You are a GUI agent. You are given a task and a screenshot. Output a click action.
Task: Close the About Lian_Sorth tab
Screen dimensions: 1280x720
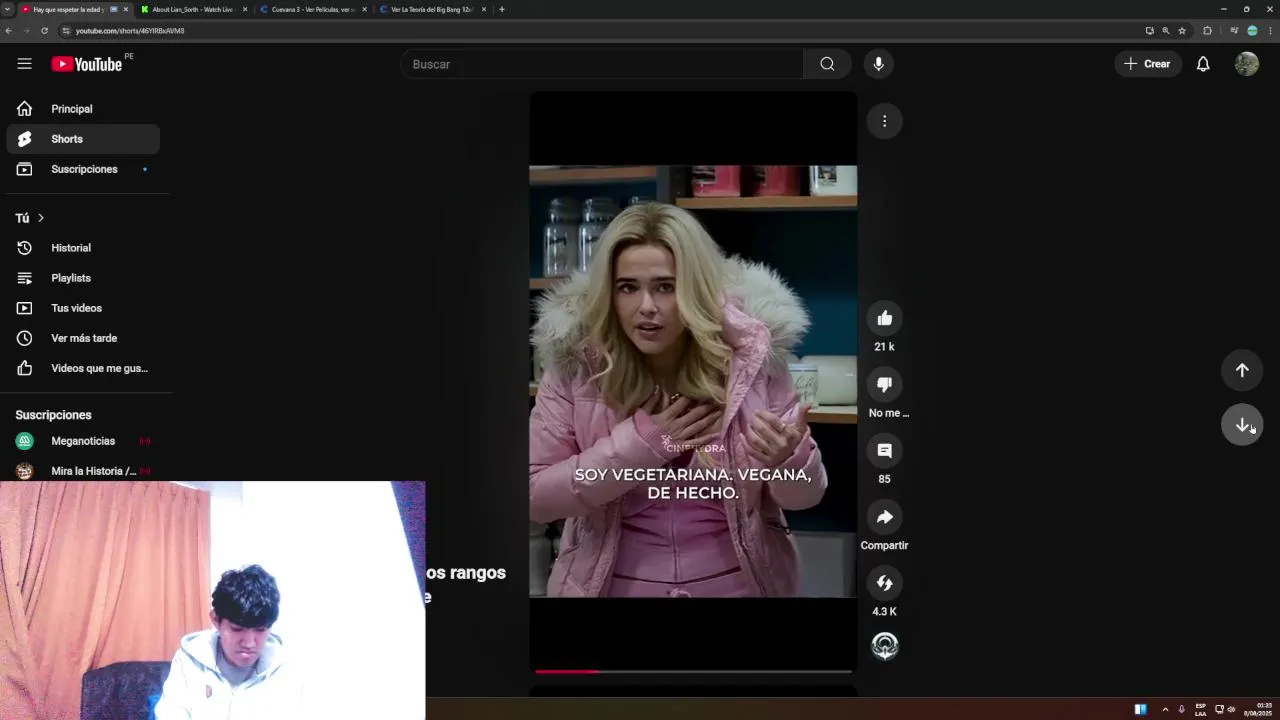[x=245, y=9]
